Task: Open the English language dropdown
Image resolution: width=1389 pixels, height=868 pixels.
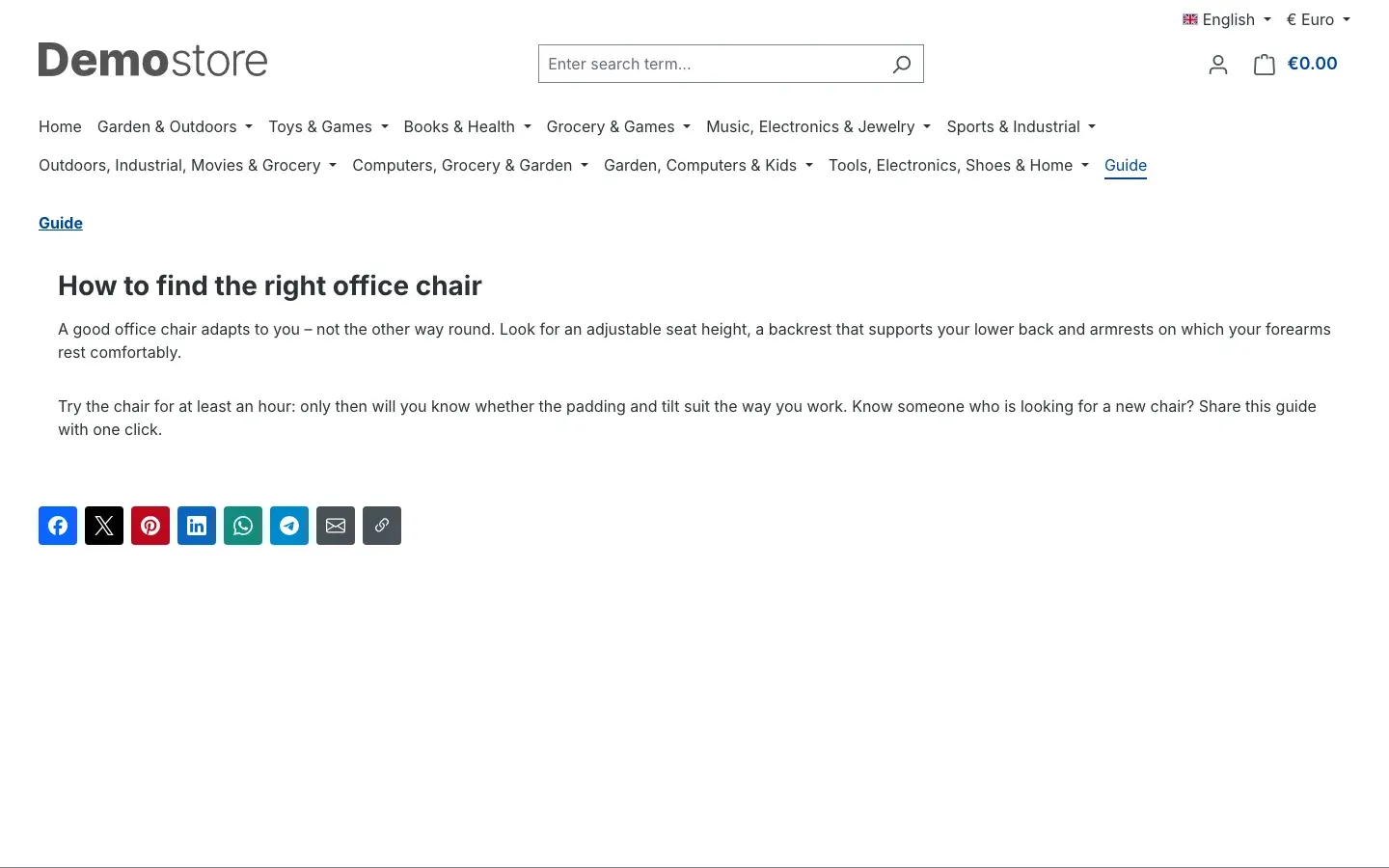Action: [1227, 19]
